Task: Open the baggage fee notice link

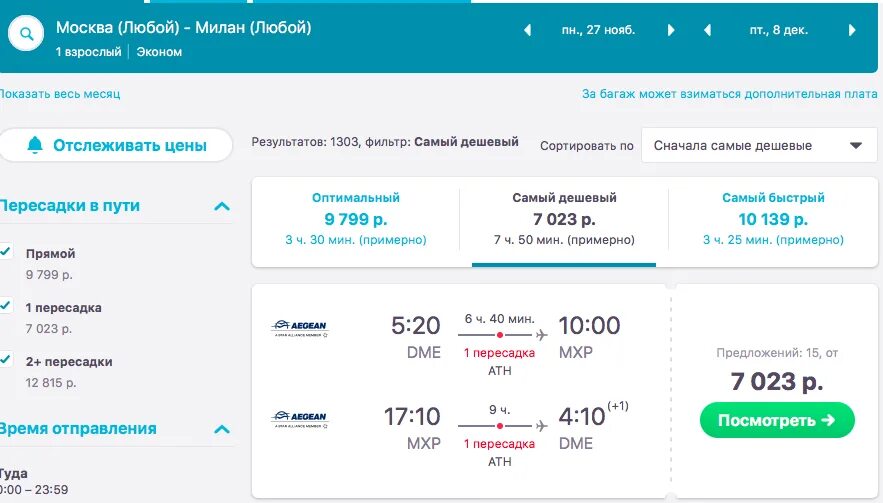Action: click(729, 94)
